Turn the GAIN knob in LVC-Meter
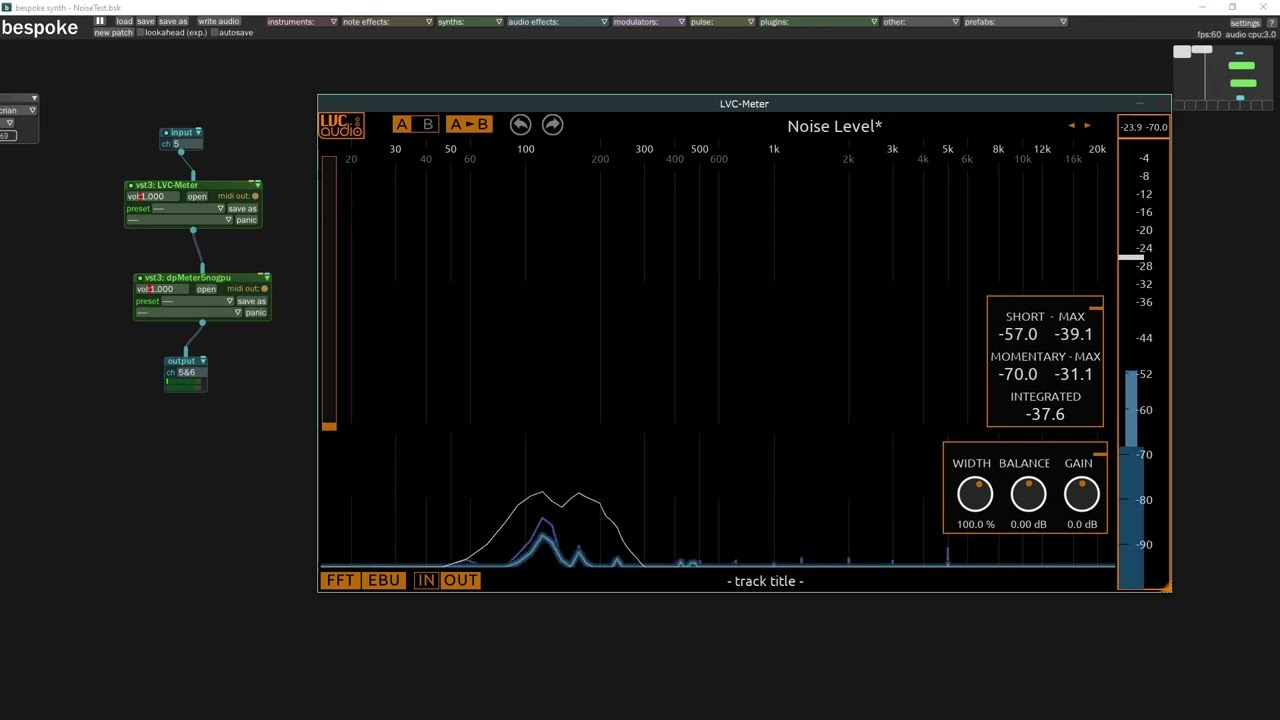Screen dimensions: 1280x720 coord(1081,493)
